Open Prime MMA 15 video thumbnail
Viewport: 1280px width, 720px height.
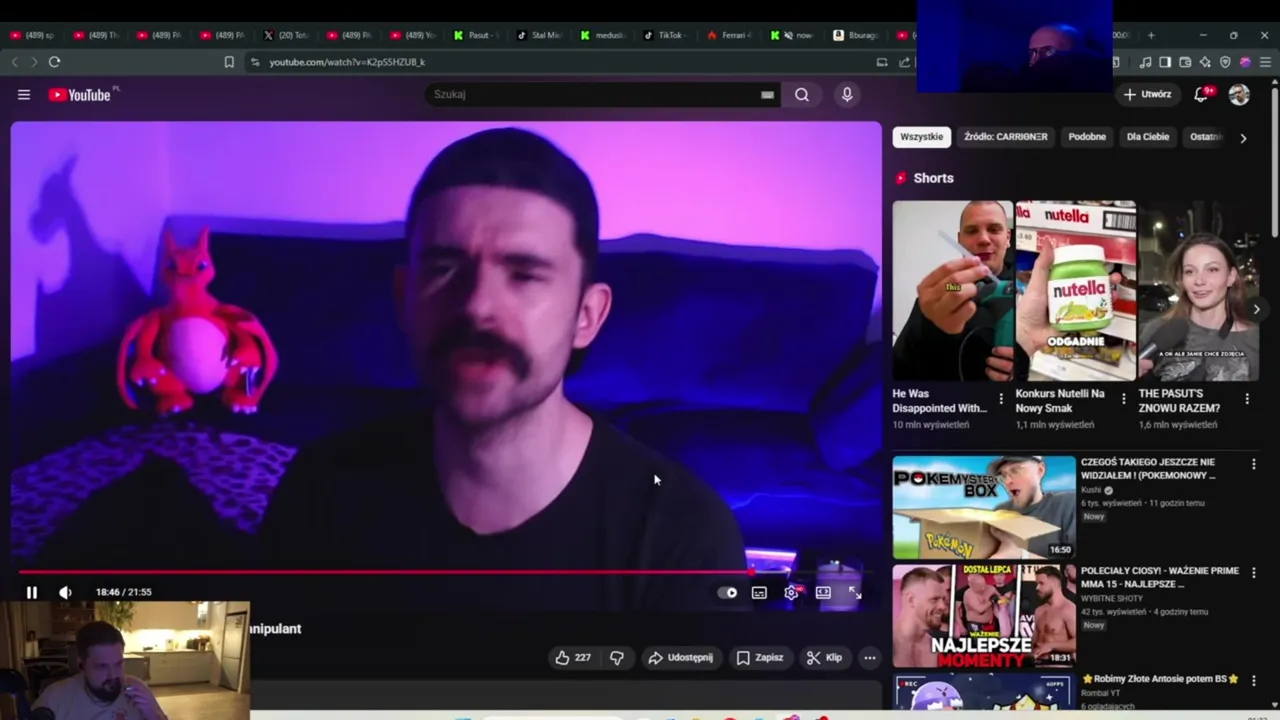point(984,616)
